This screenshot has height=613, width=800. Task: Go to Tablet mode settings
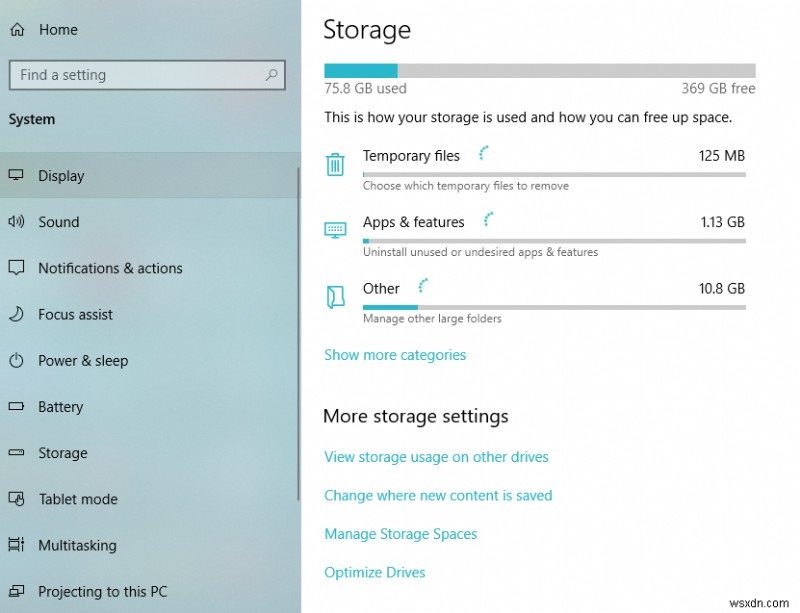pyautogui.click(x=78, y=499)
